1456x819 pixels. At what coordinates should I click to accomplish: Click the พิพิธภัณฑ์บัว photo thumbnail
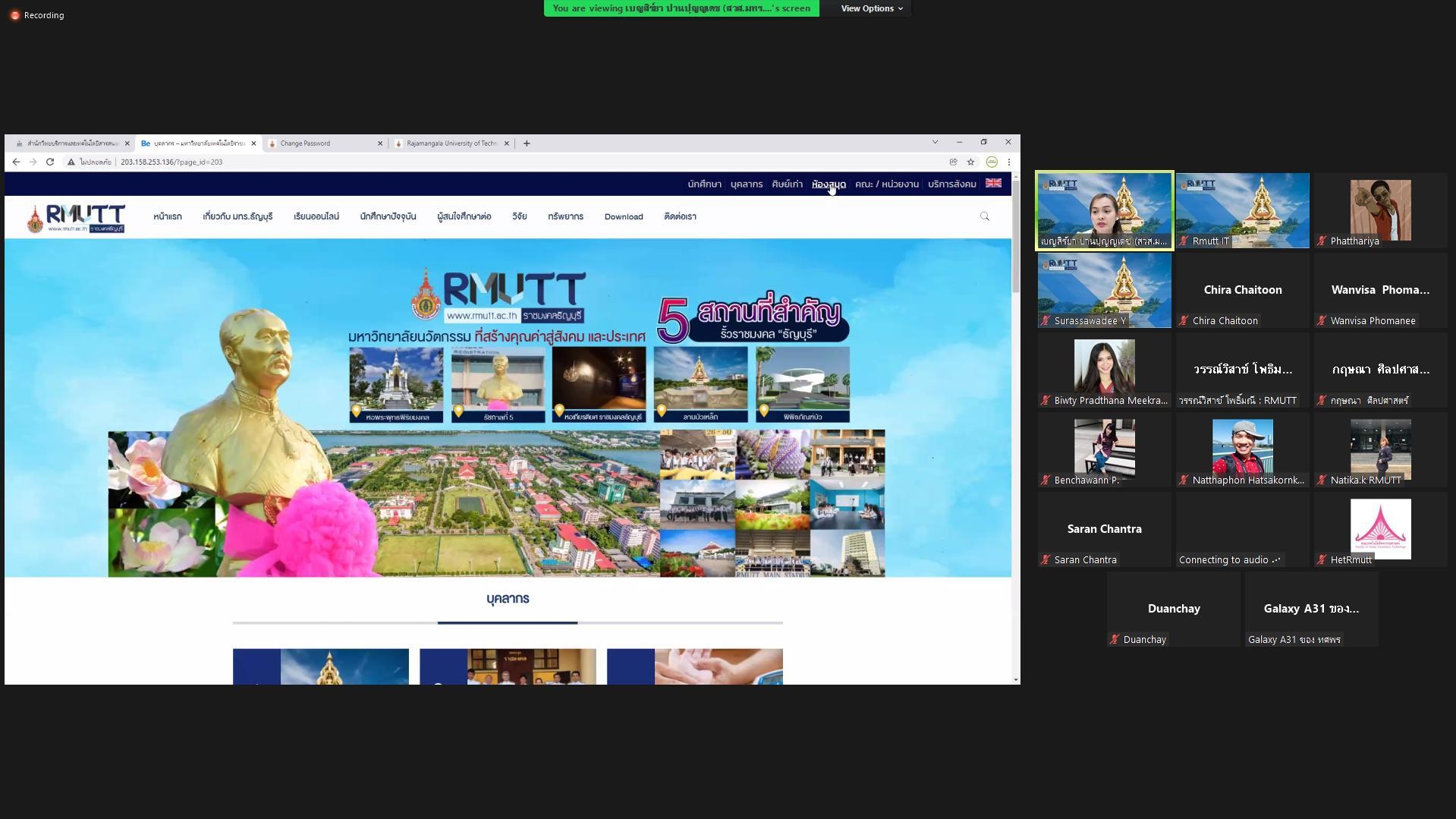pyautogui.click(x=803, y=385)
